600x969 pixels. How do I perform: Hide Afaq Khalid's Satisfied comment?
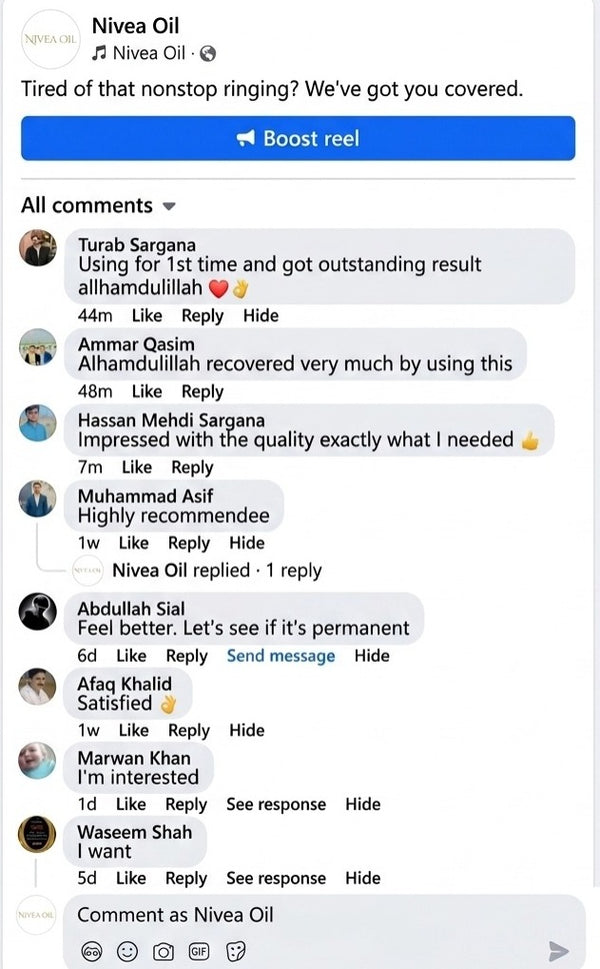247,730
